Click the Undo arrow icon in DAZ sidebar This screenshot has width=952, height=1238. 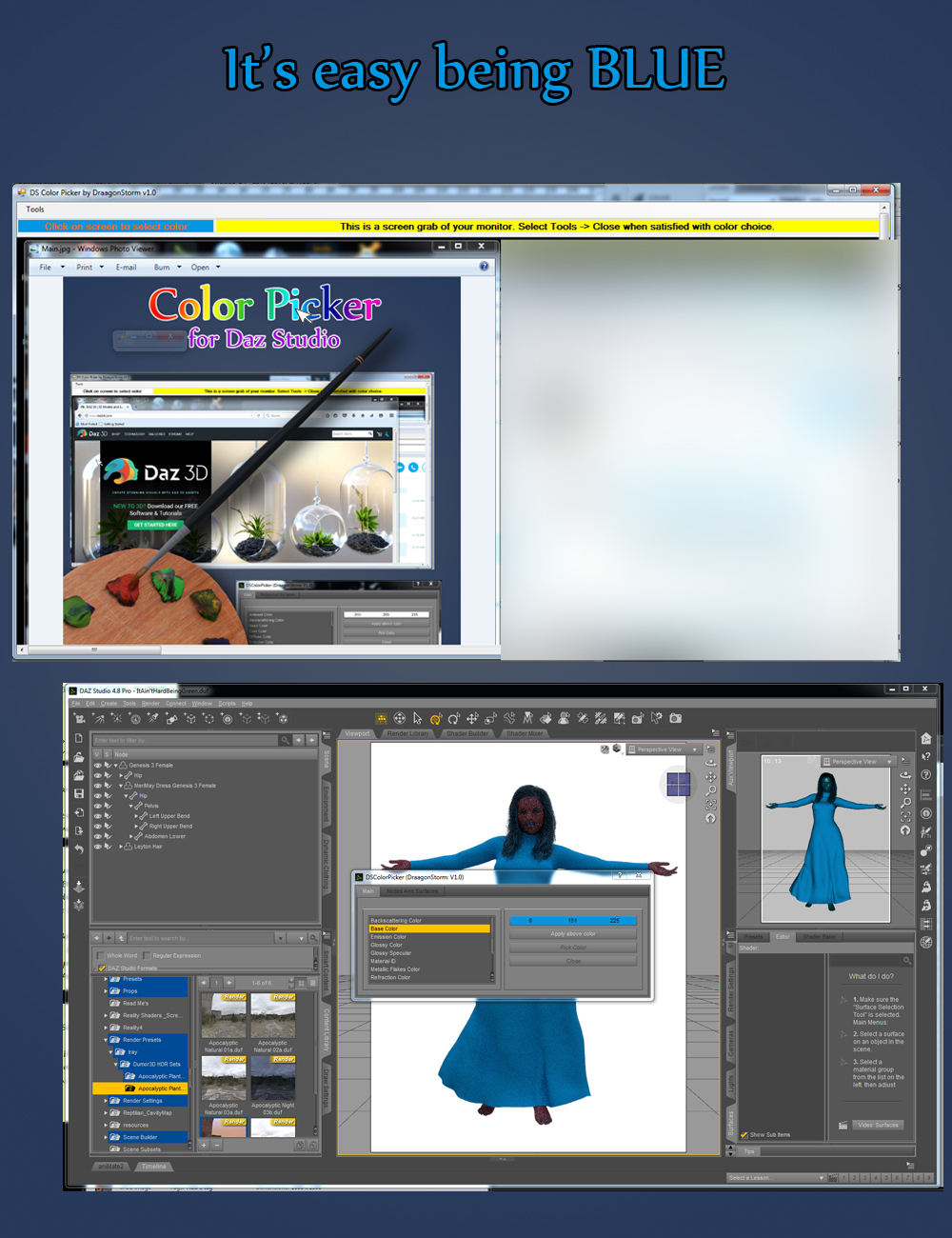tap(78, 849)
